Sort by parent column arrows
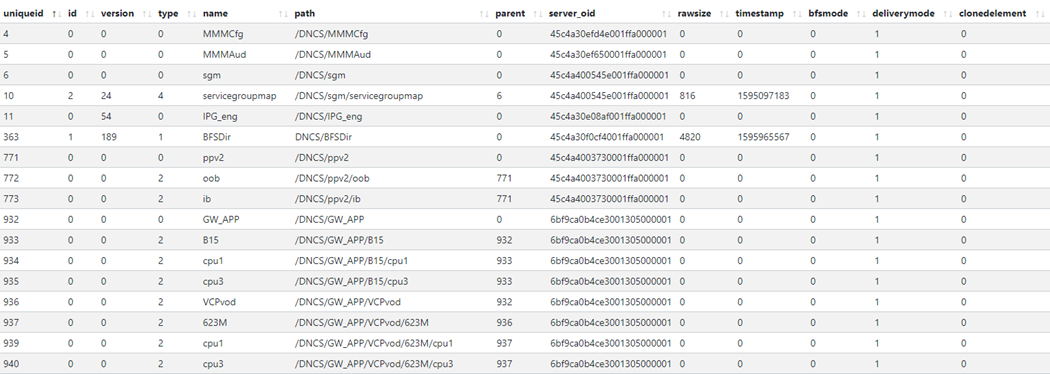This screenshot has width=1050, height=374. [x=538, y=13]
